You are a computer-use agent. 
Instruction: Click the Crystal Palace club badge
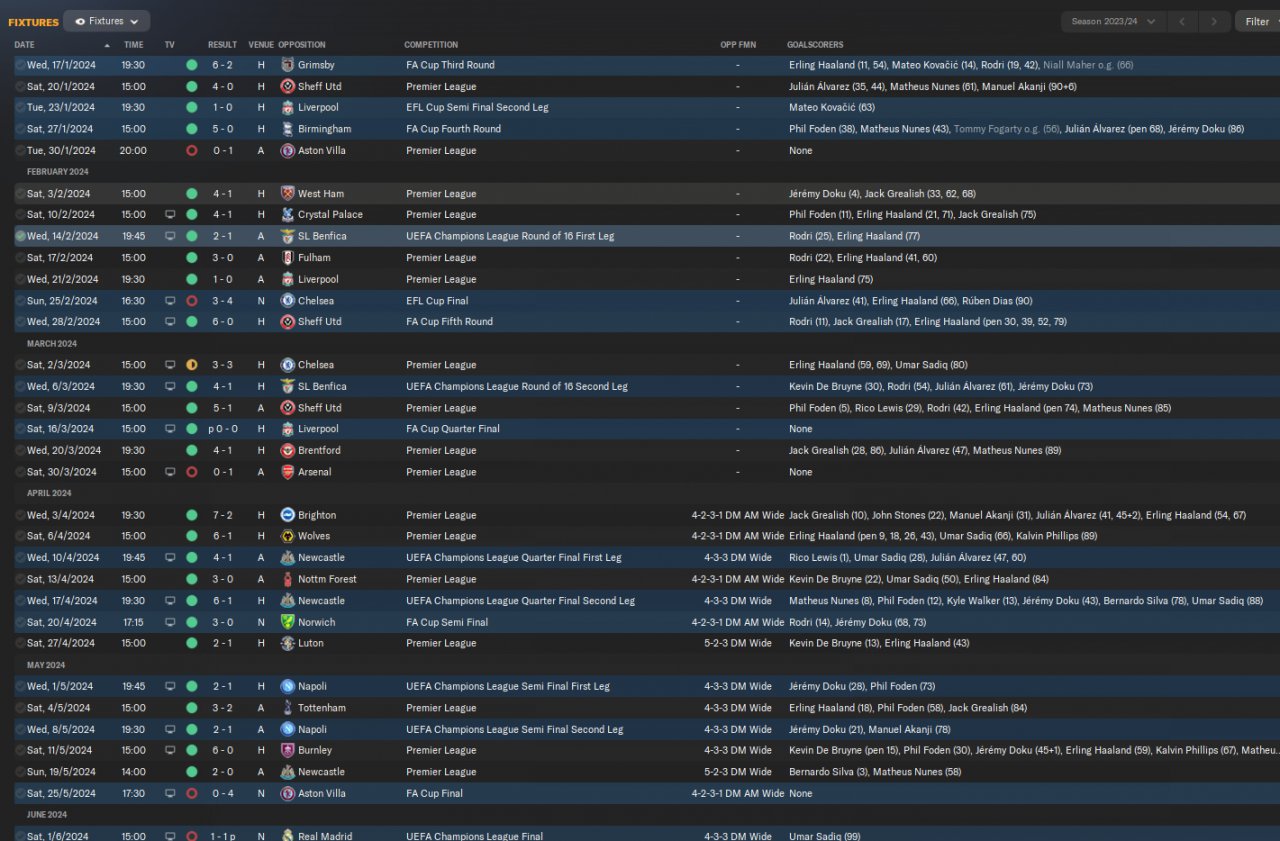coord(288,215)
